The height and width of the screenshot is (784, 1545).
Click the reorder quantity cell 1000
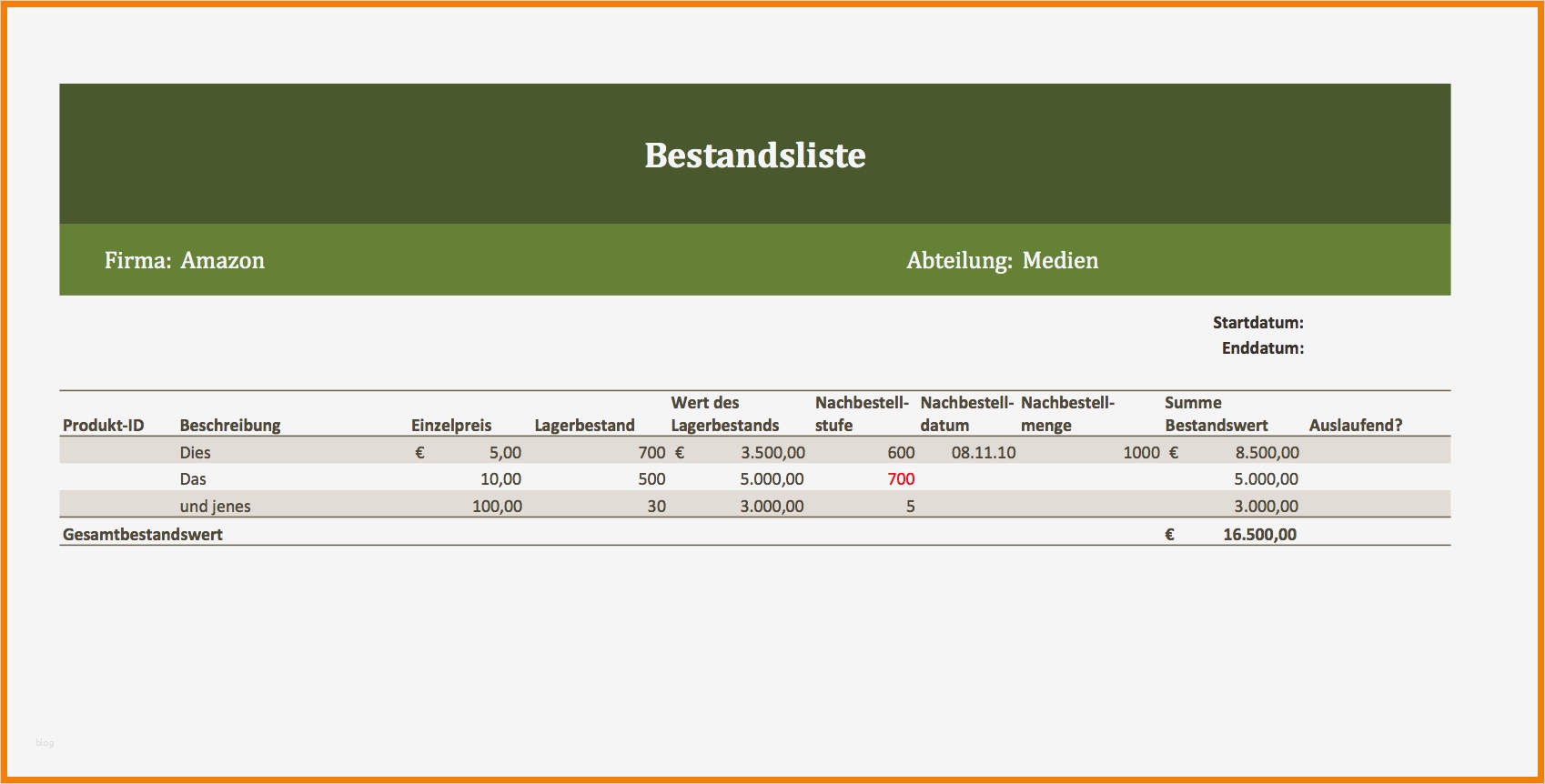tap(1141, 452)
